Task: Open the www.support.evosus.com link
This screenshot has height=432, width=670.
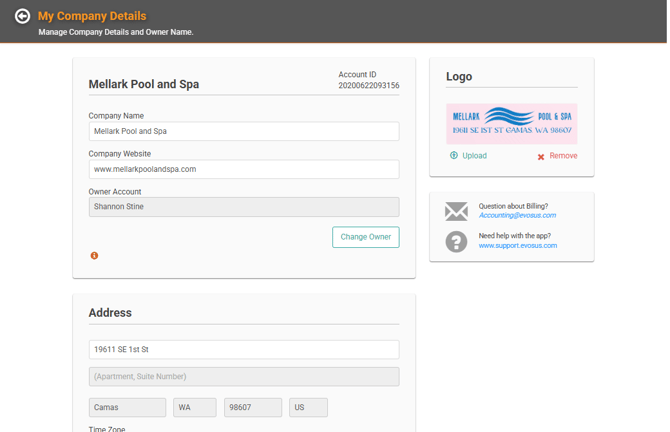Action: [517, 245]
